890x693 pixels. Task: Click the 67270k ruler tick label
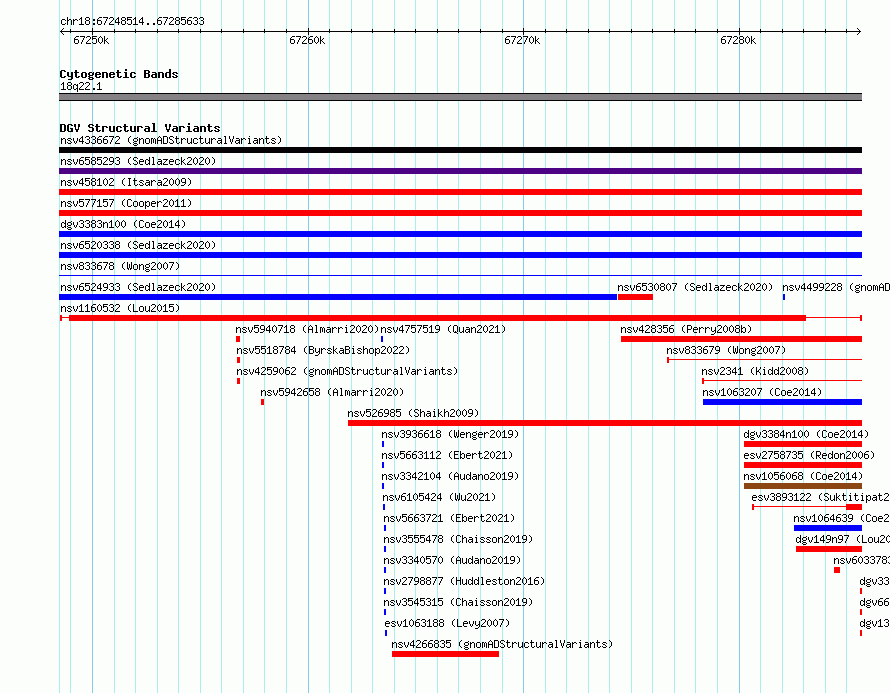pyautogui.click(x=522, y=40)
